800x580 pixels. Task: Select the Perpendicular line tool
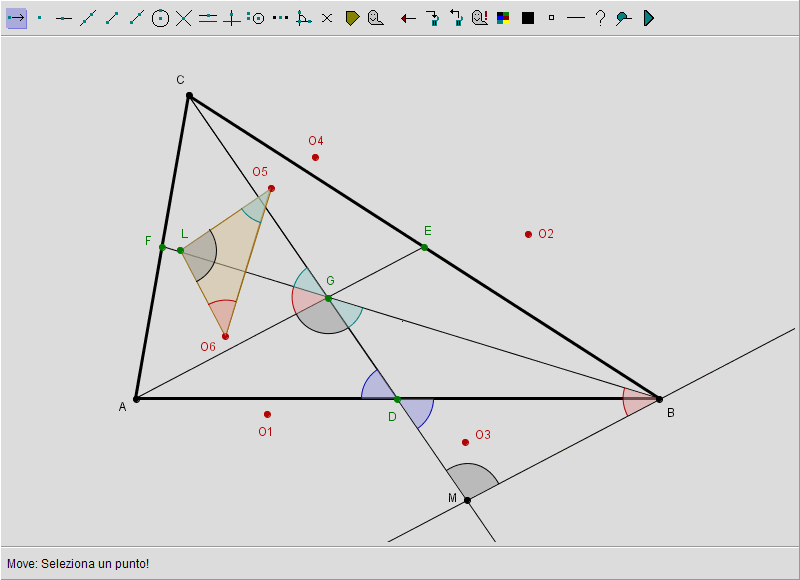(x=232, y=18)
